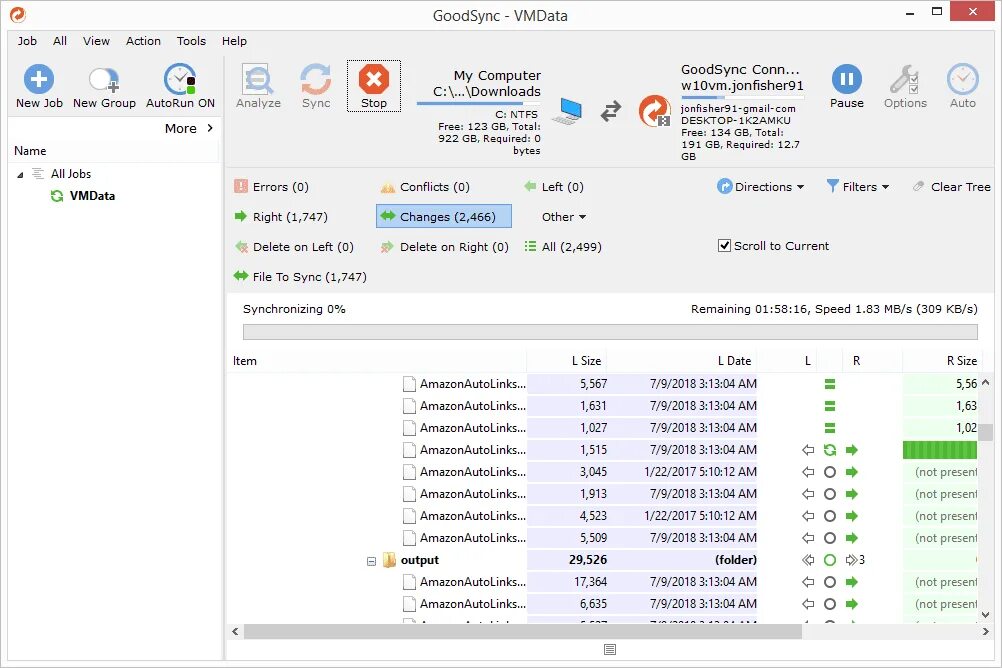Viewport: 1002px width, 668px height.
Task: Open the Job menu
Action: [27, 41]
